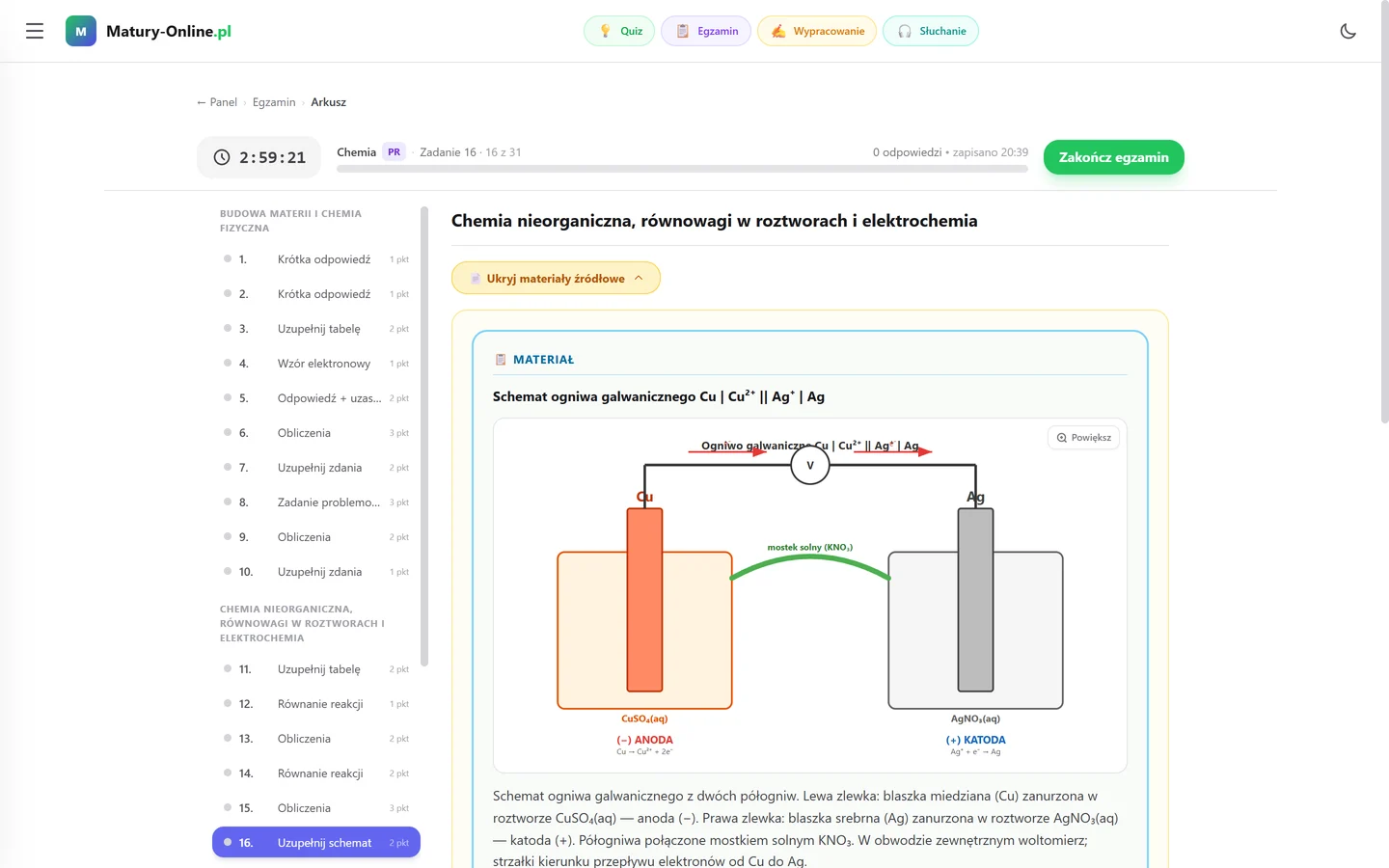Click the exam timer clock icon
Viewport: 1389px width, 868px height.
point(222,157)
